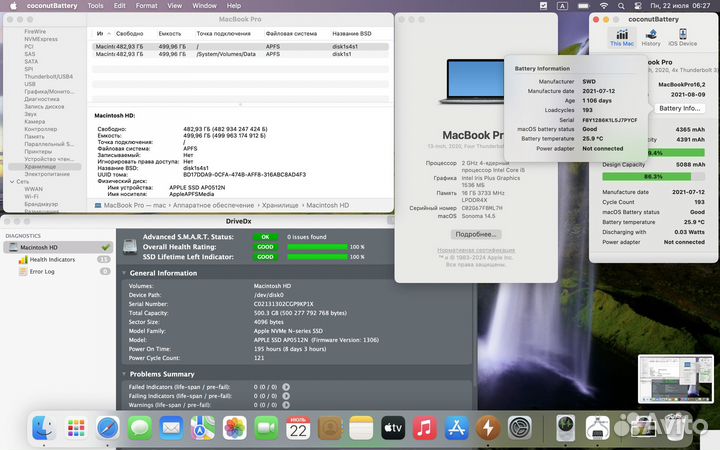
Task: Select Thunderbolt/USB4 in the sidebar
Action: coord(48,76)
